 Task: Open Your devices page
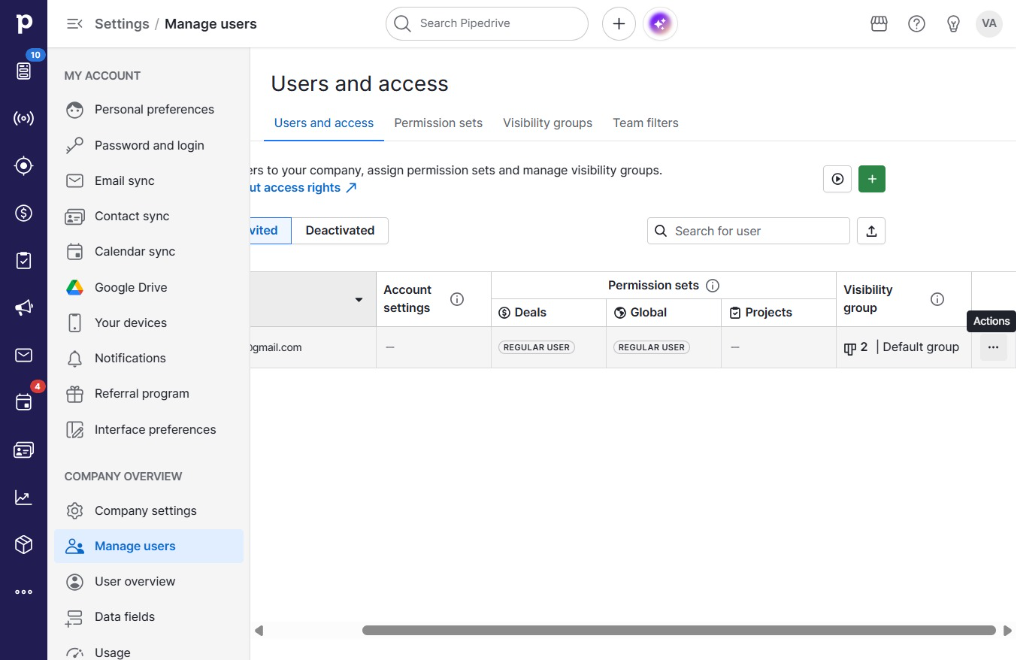point(149,323)
